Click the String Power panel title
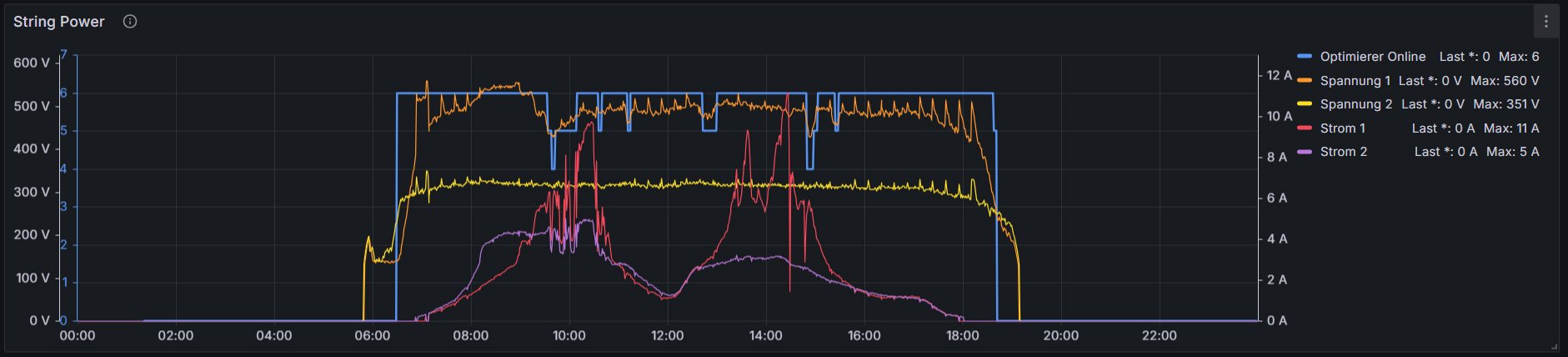 pyautogui.click(x=59, y=22)
